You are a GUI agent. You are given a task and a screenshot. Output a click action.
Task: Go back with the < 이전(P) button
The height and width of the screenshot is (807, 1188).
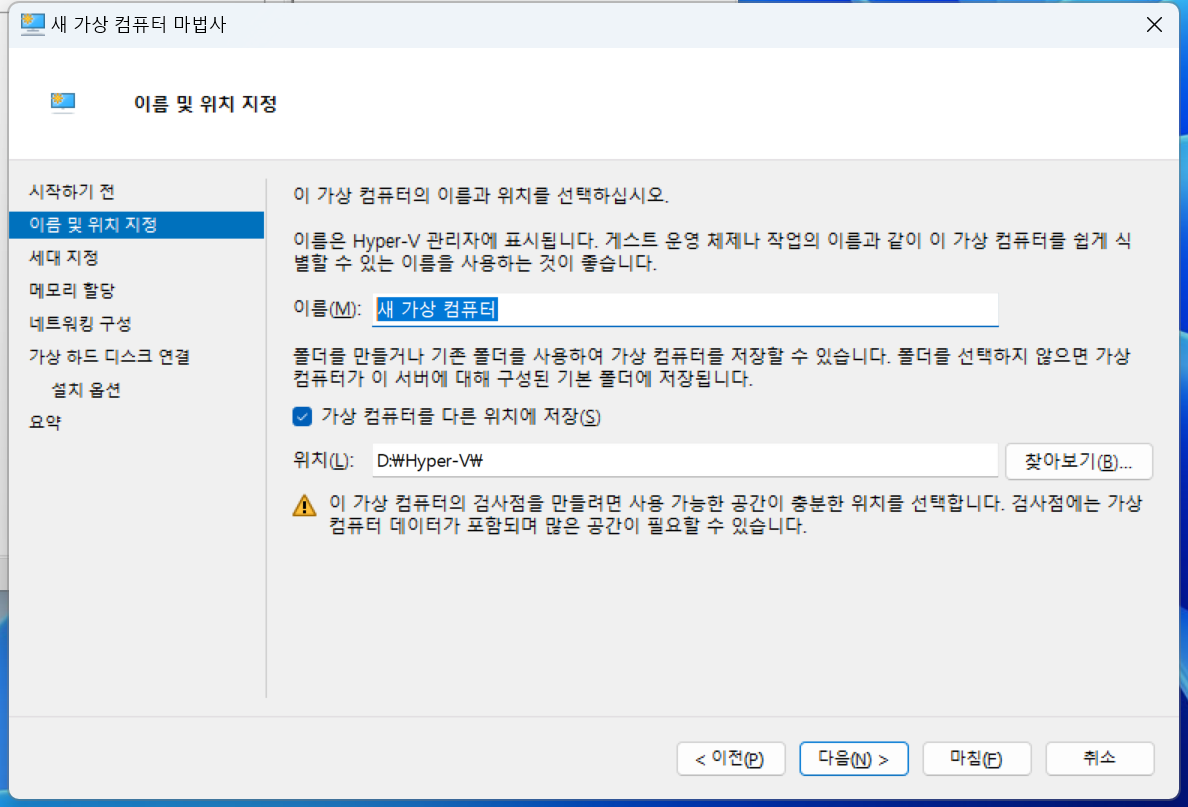click(730, 759)
